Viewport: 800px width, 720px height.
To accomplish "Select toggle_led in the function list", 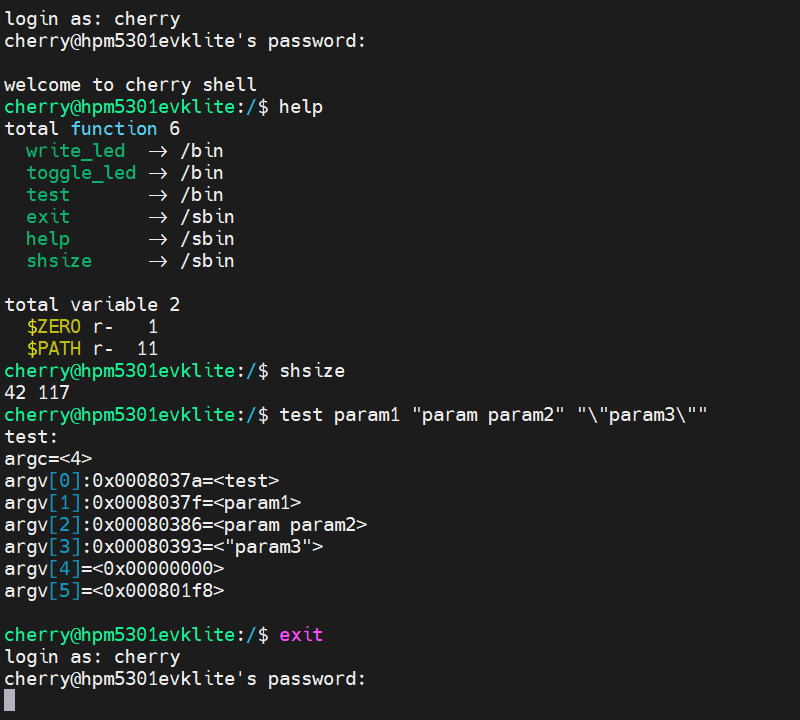I will [81, 173].
